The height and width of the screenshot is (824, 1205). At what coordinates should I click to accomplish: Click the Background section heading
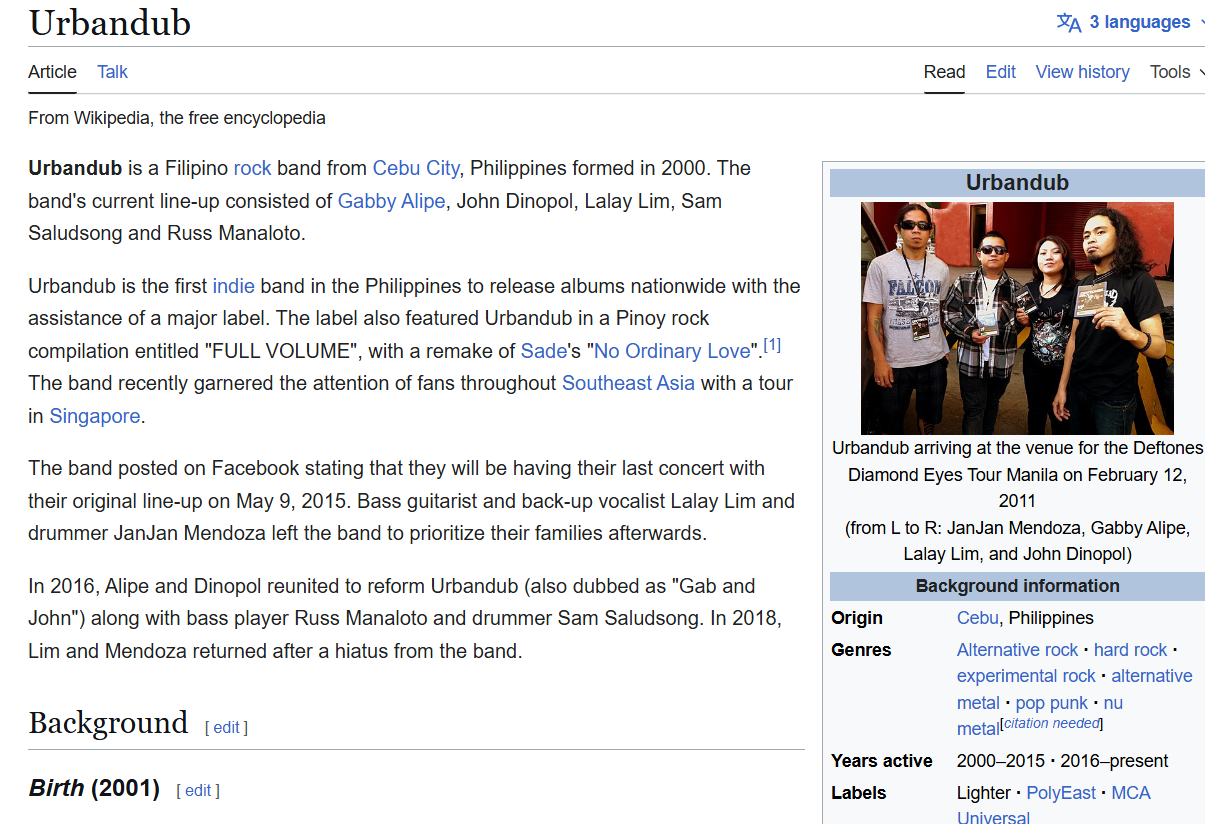coord(108,723)
